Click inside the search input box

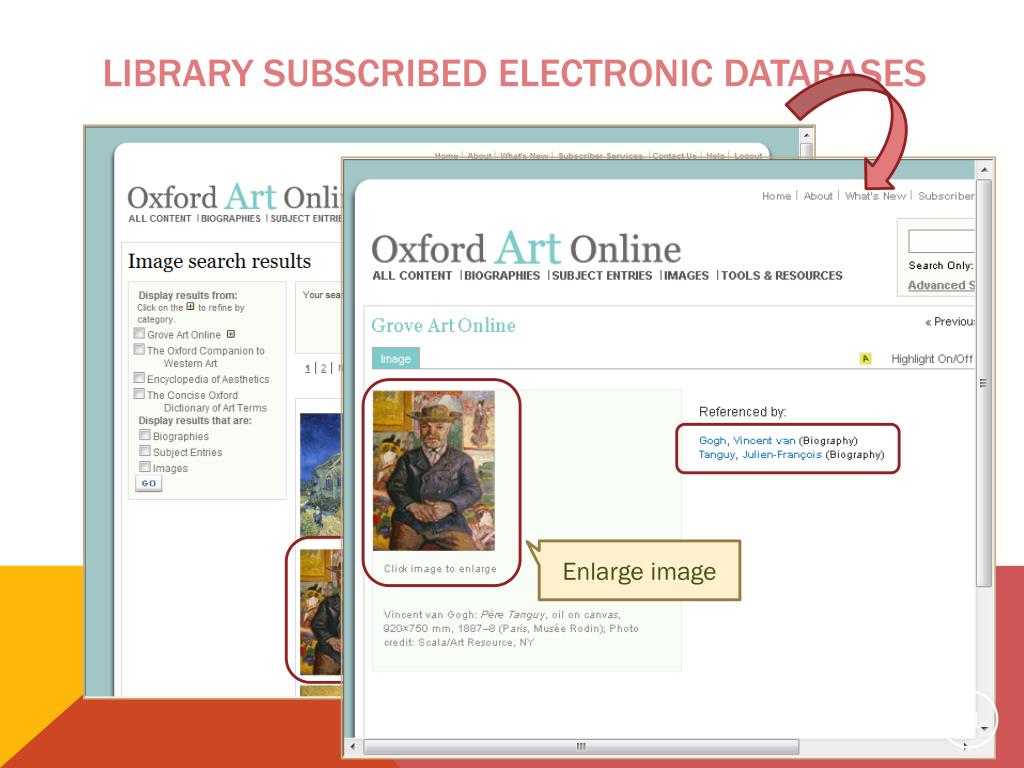coord(941,241)
